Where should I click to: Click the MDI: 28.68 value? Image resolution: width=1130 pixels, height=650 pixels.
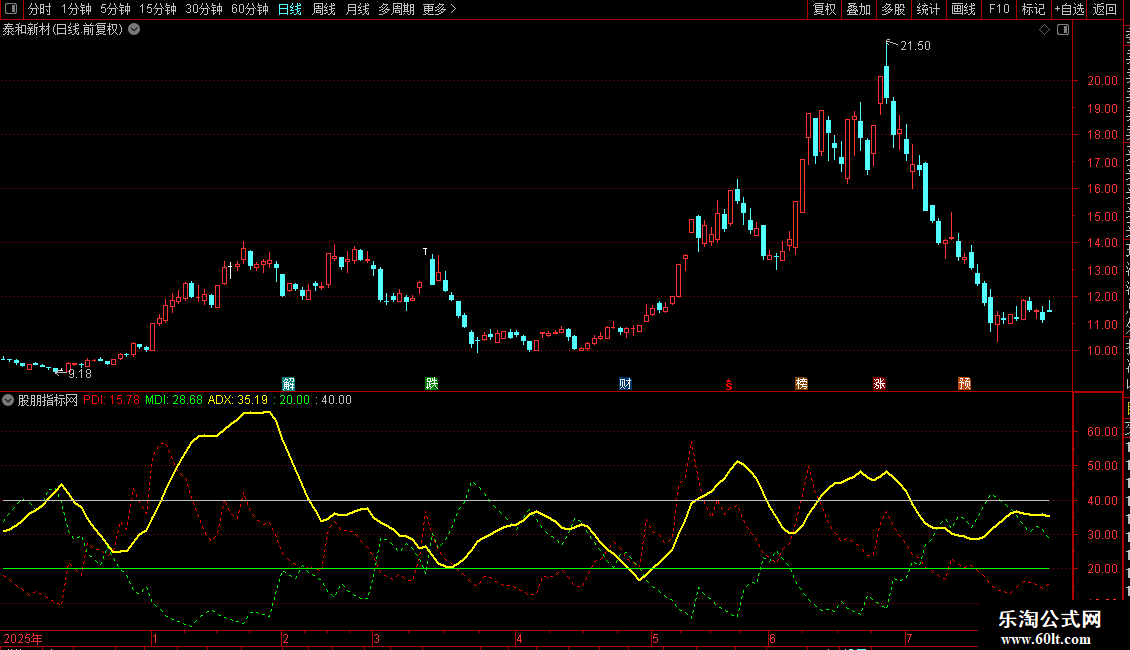(174, 400)
